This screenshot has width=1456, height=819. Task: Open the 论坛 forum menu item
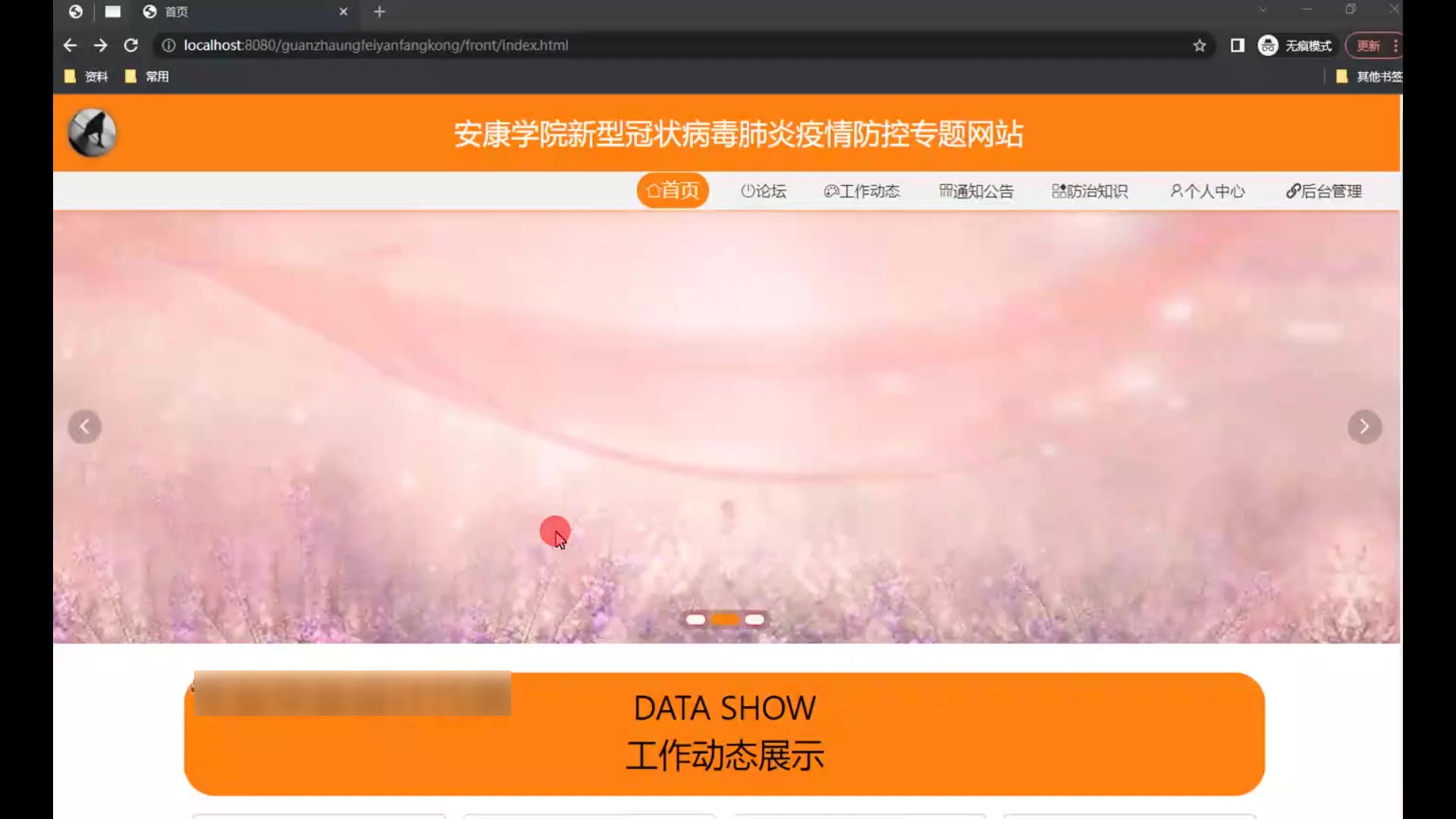tap(763, 191)
